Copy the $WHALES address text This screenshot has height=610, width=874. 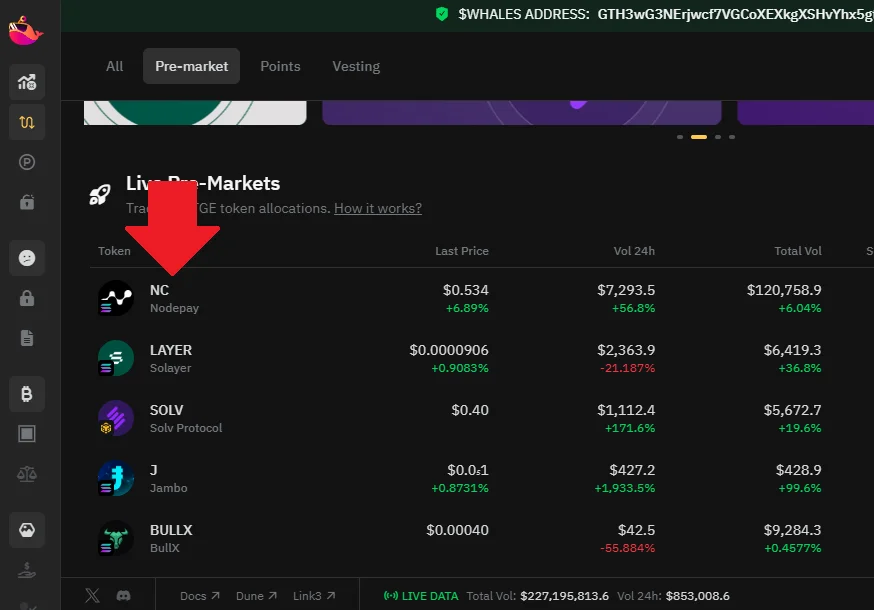coord(735,14)
